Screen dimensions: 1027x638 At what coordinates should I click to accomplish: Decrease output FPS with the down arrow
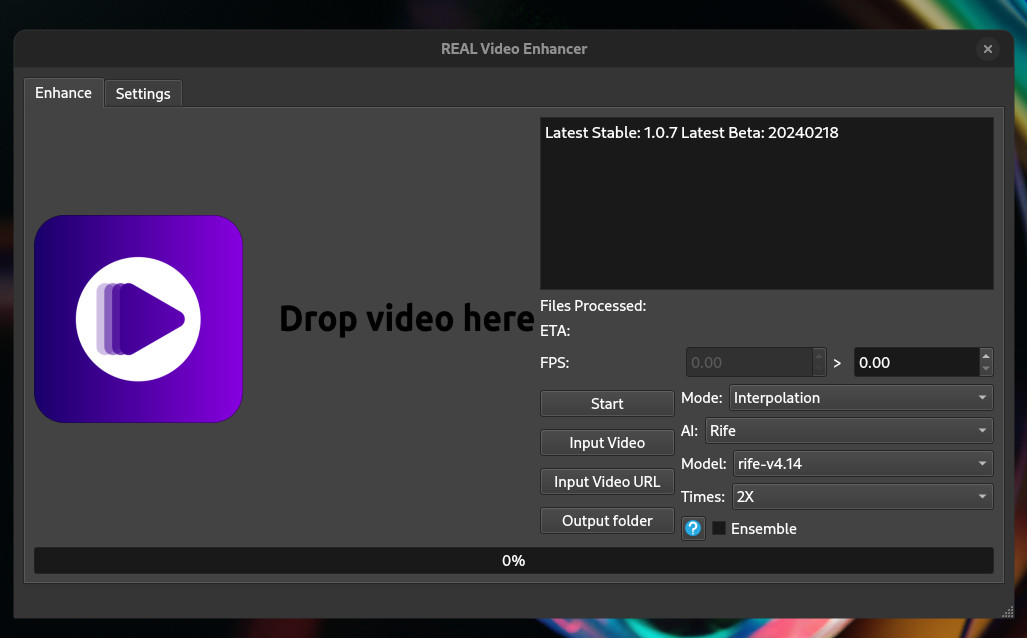click(x=986, y=369)
